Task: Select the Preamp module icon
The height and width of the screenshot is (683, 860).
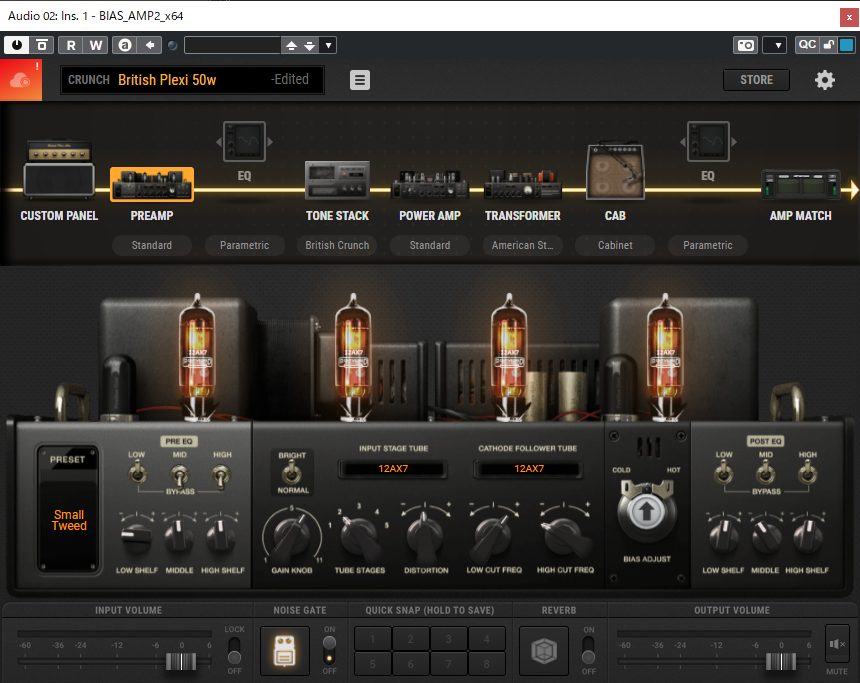Action: pyautogui.click(x=152, y=185)
